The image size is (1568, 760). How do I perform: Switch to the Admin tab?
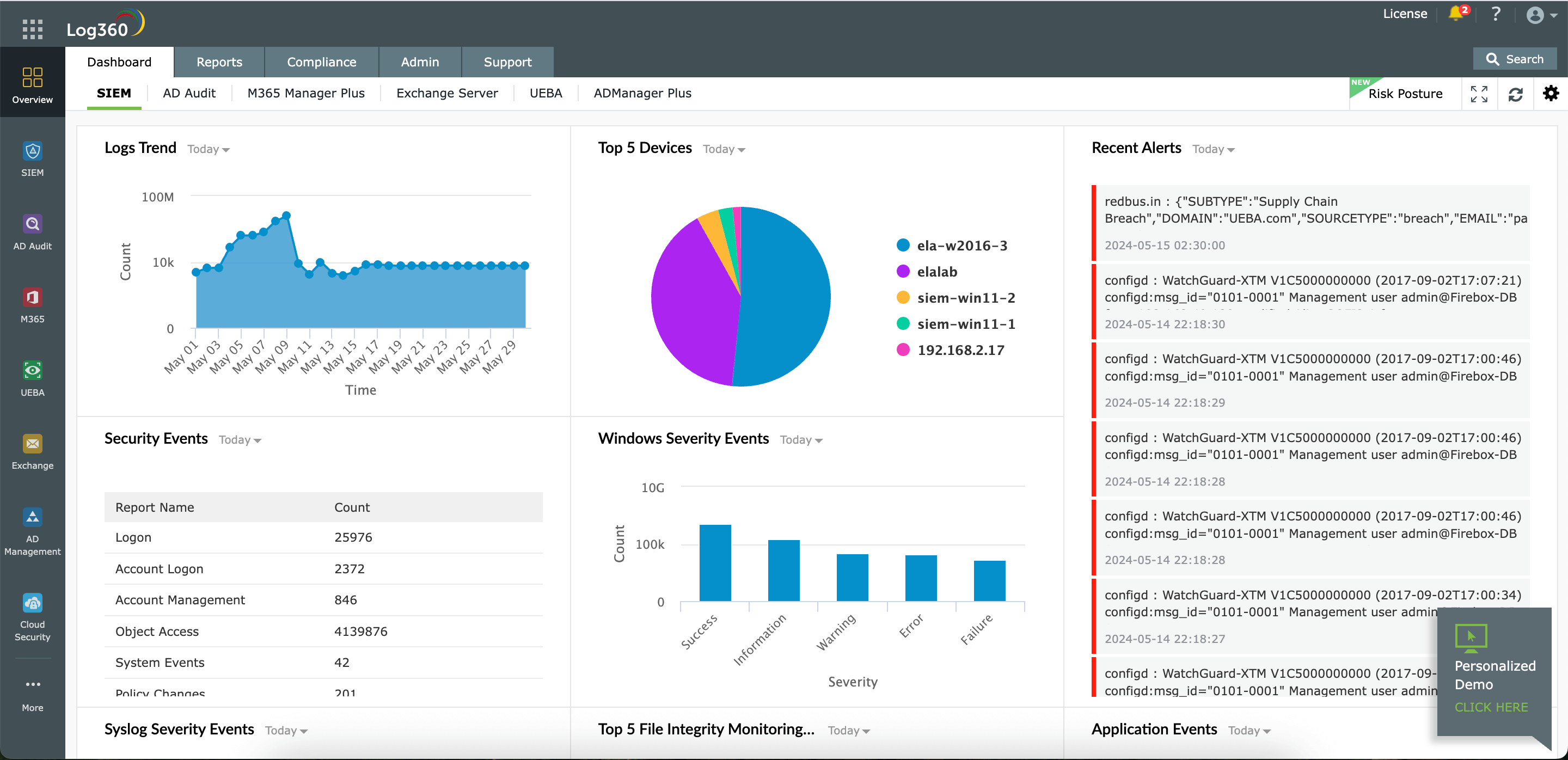coord(419,62)
